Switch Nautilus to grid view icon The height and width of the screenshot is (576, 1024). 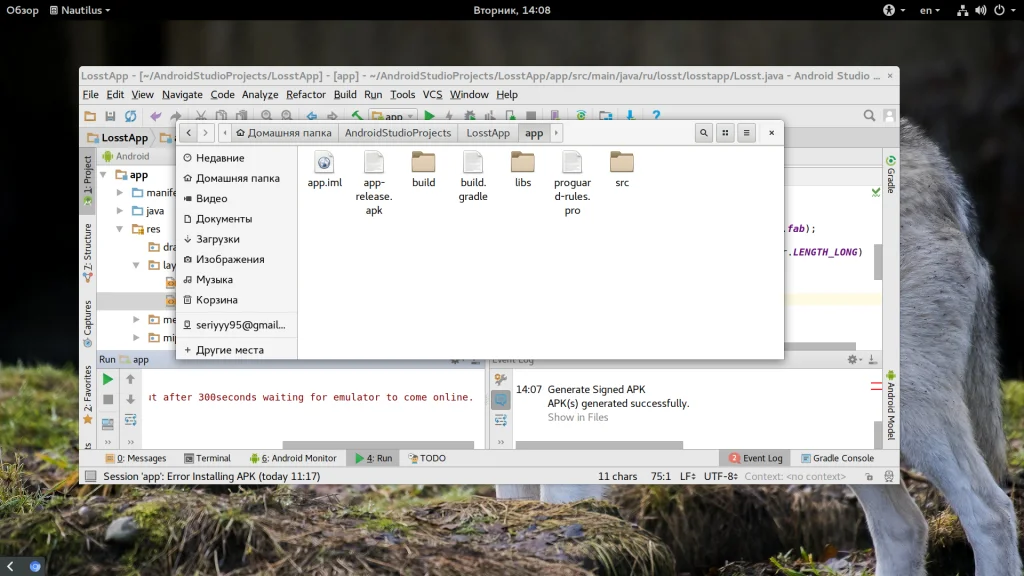(725, 133)
